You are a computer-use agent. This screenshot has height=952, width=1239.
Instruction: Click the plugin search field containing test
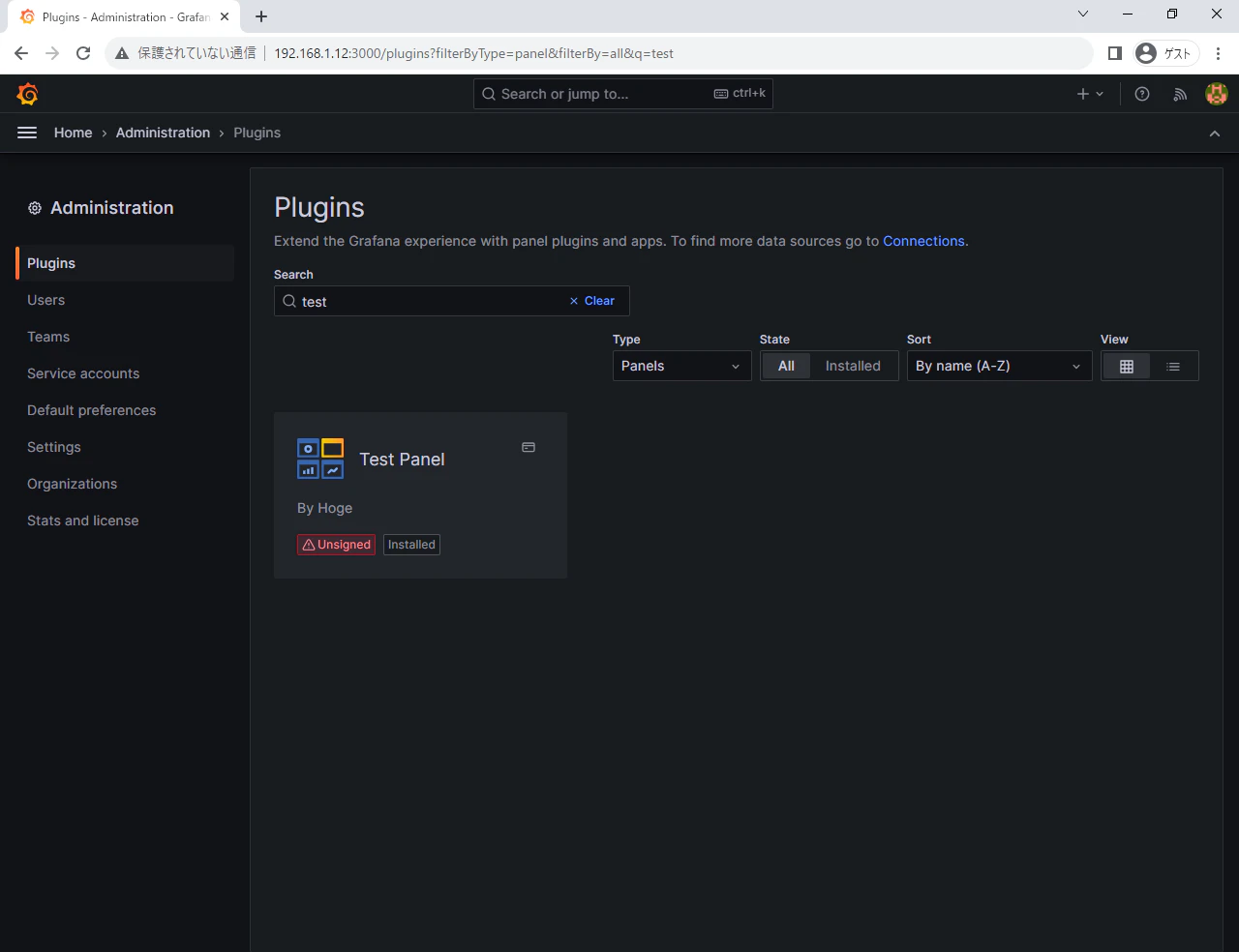pos(452,301)
